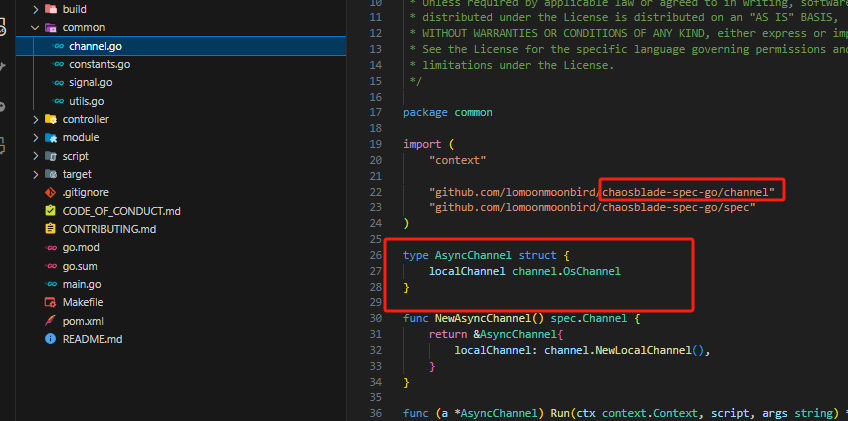This screenshot has height=421, width=848.
Task: Click line number 26 in the gutter
Action: point(375,255)
